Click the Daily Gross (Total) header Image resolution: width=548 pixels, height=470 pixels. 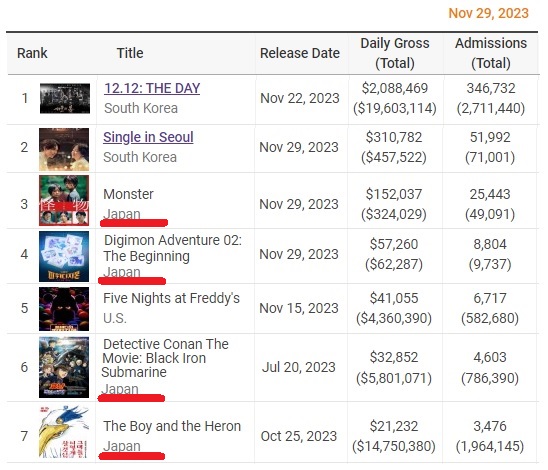[395, 53]
